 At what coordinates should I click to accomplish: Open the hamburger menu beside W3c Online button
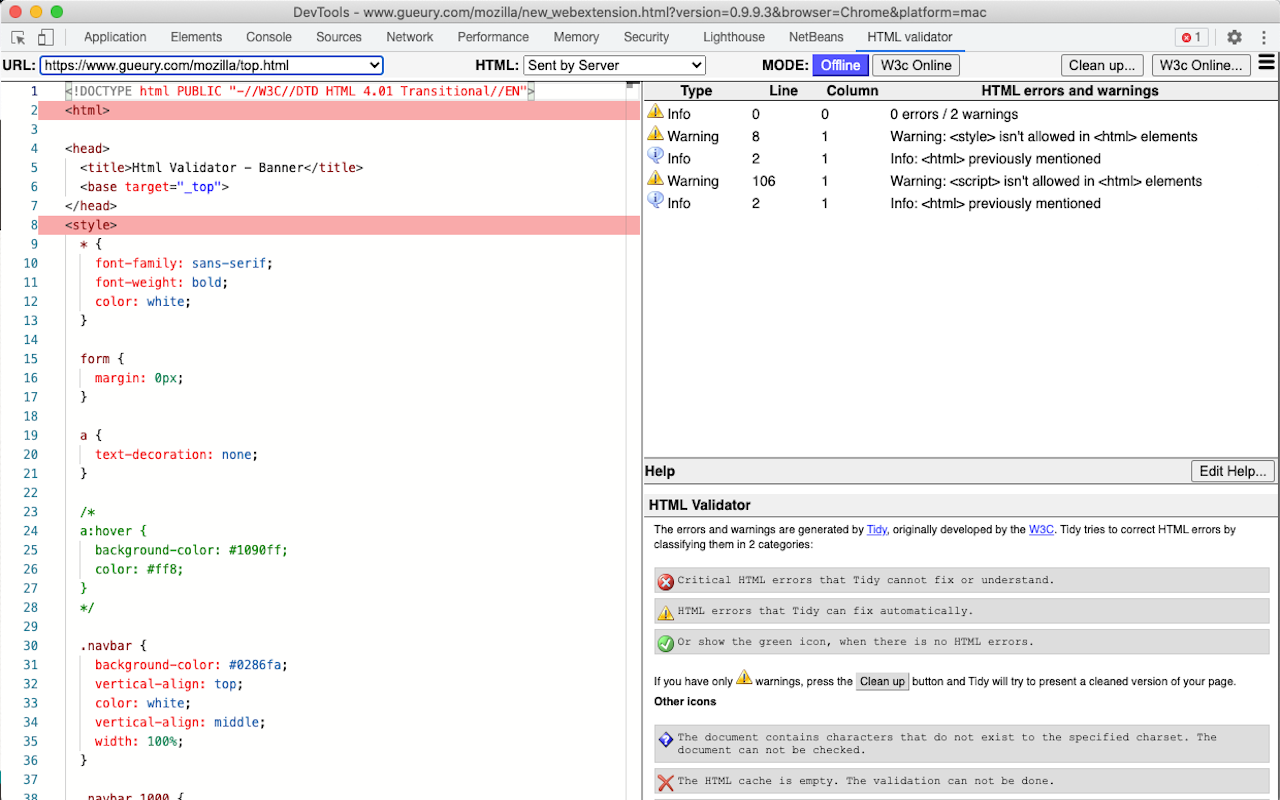tap(1264, 64)
